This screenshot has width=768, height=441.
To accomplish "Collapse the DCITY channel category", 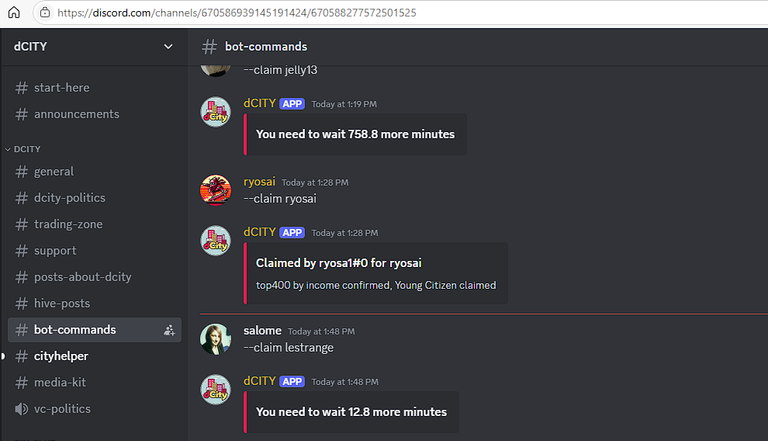I will (23, 149).
